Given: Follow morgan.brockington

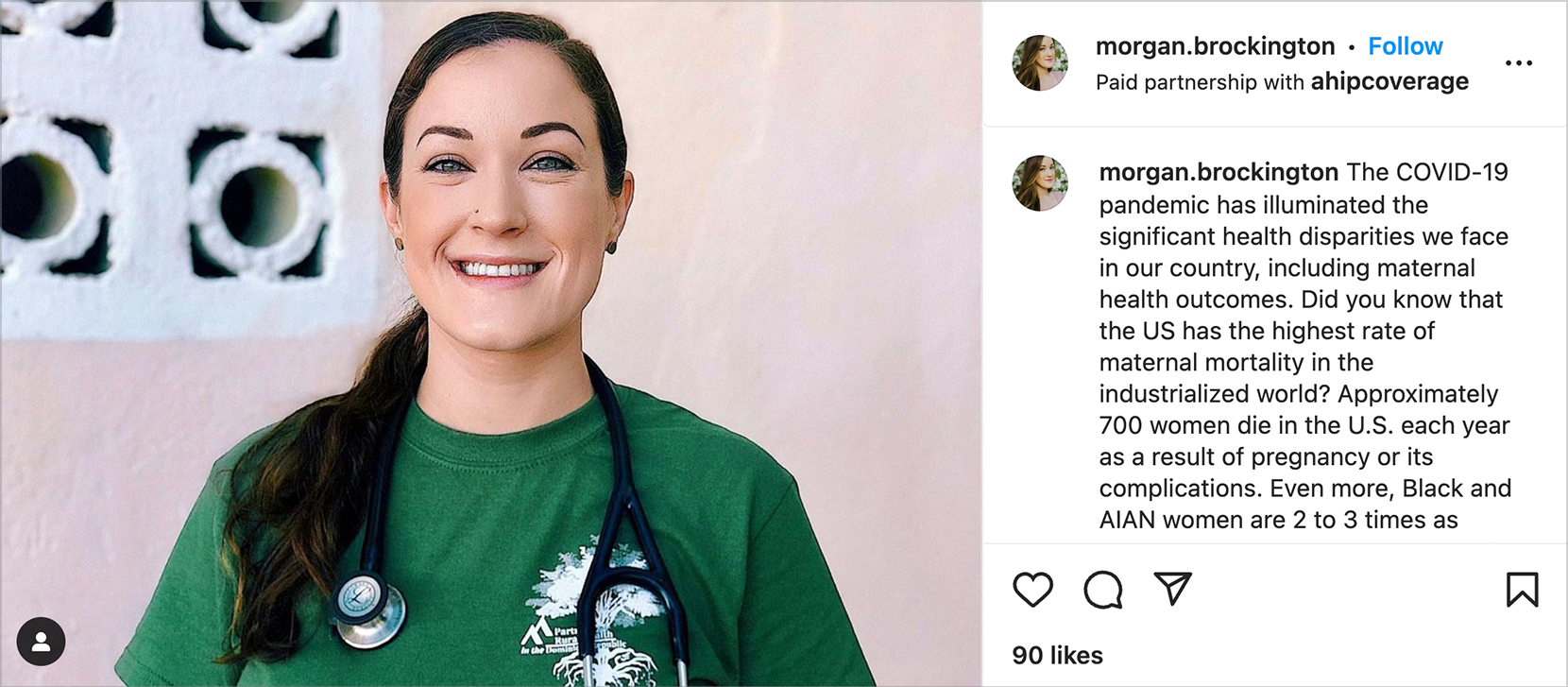Looking at the screenshot, I should [1405, 46].
